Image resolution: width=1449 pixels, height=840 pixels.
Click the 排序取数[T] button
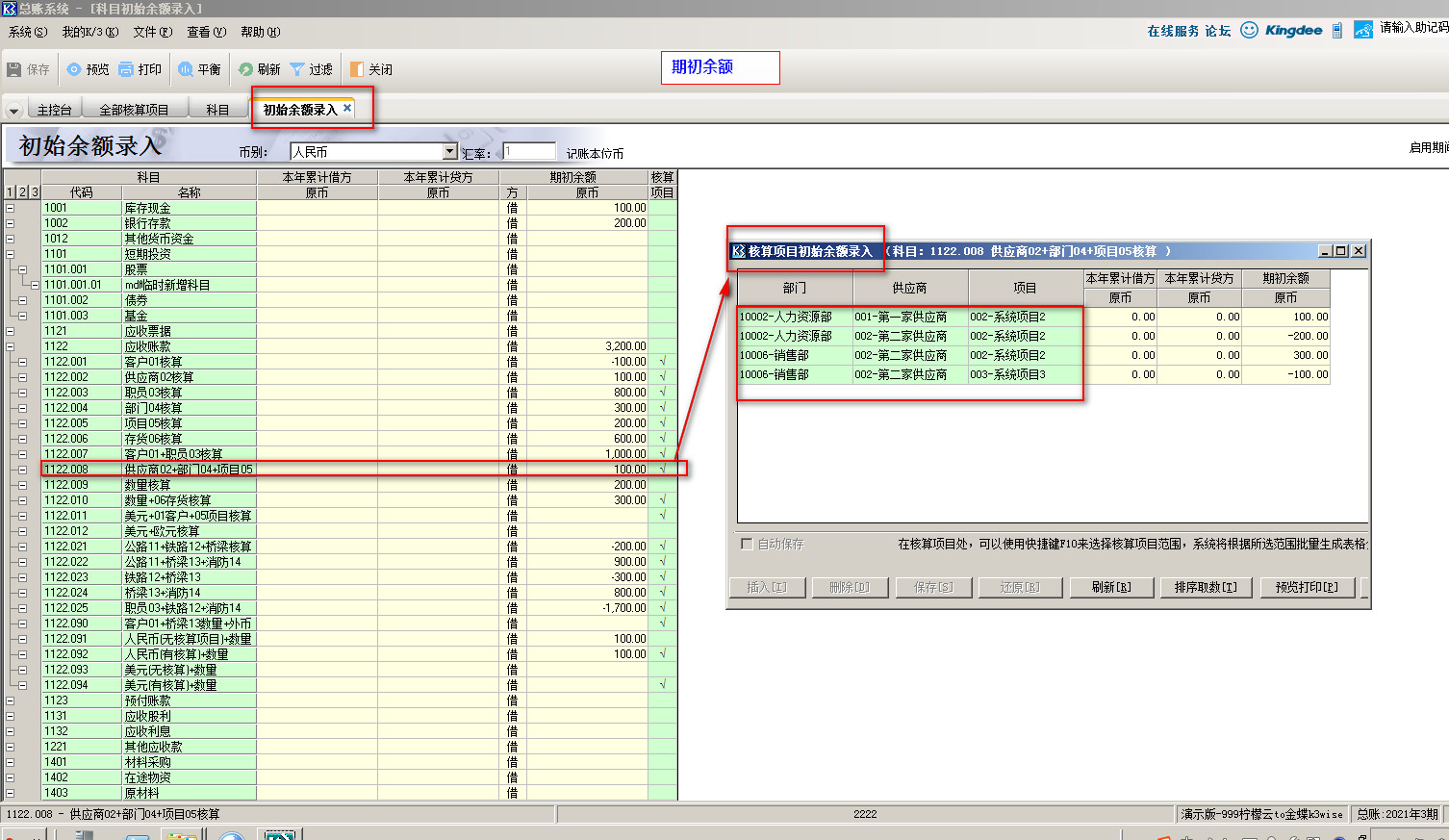(x=1206, y=587)
